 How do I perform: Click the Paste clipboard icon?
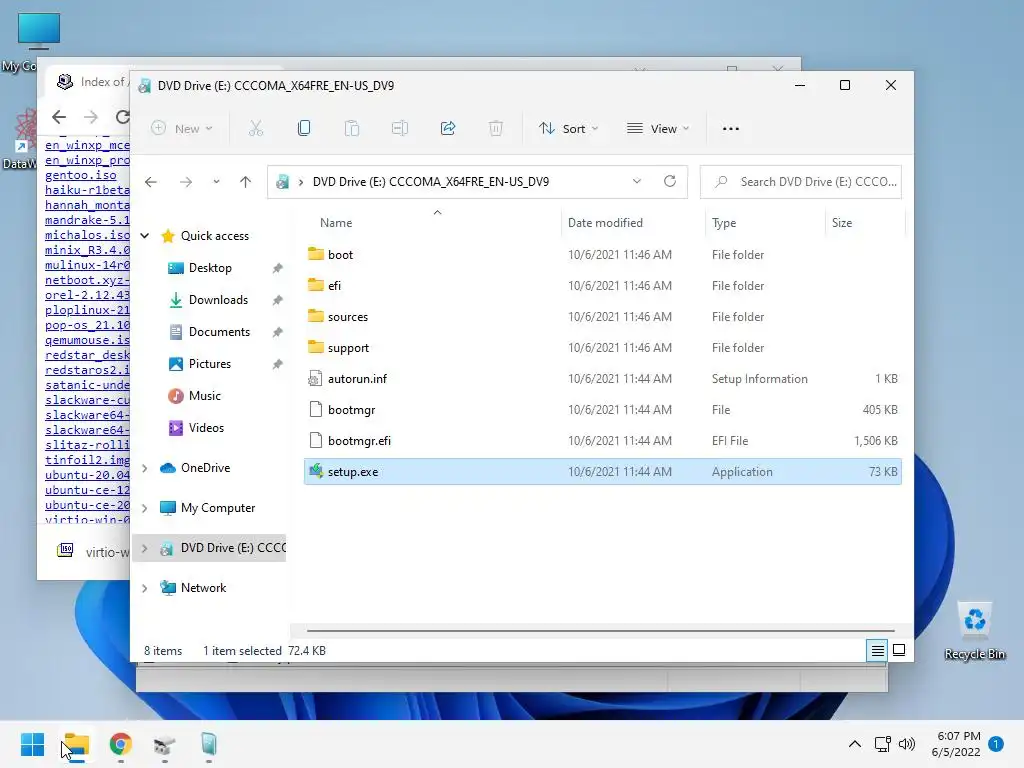[352, 129]
